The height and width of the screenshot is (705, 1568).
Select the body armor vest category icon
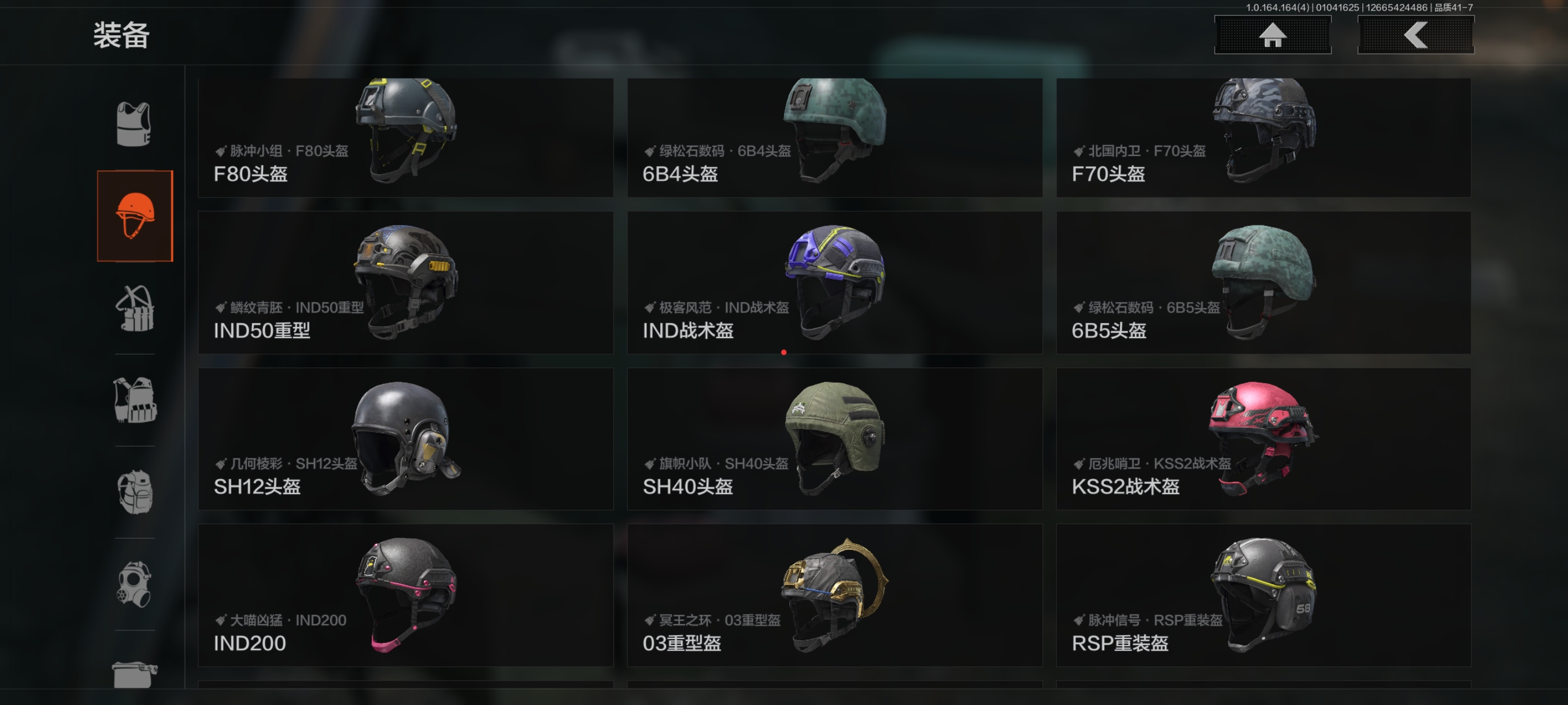click(x=134, y=124)
